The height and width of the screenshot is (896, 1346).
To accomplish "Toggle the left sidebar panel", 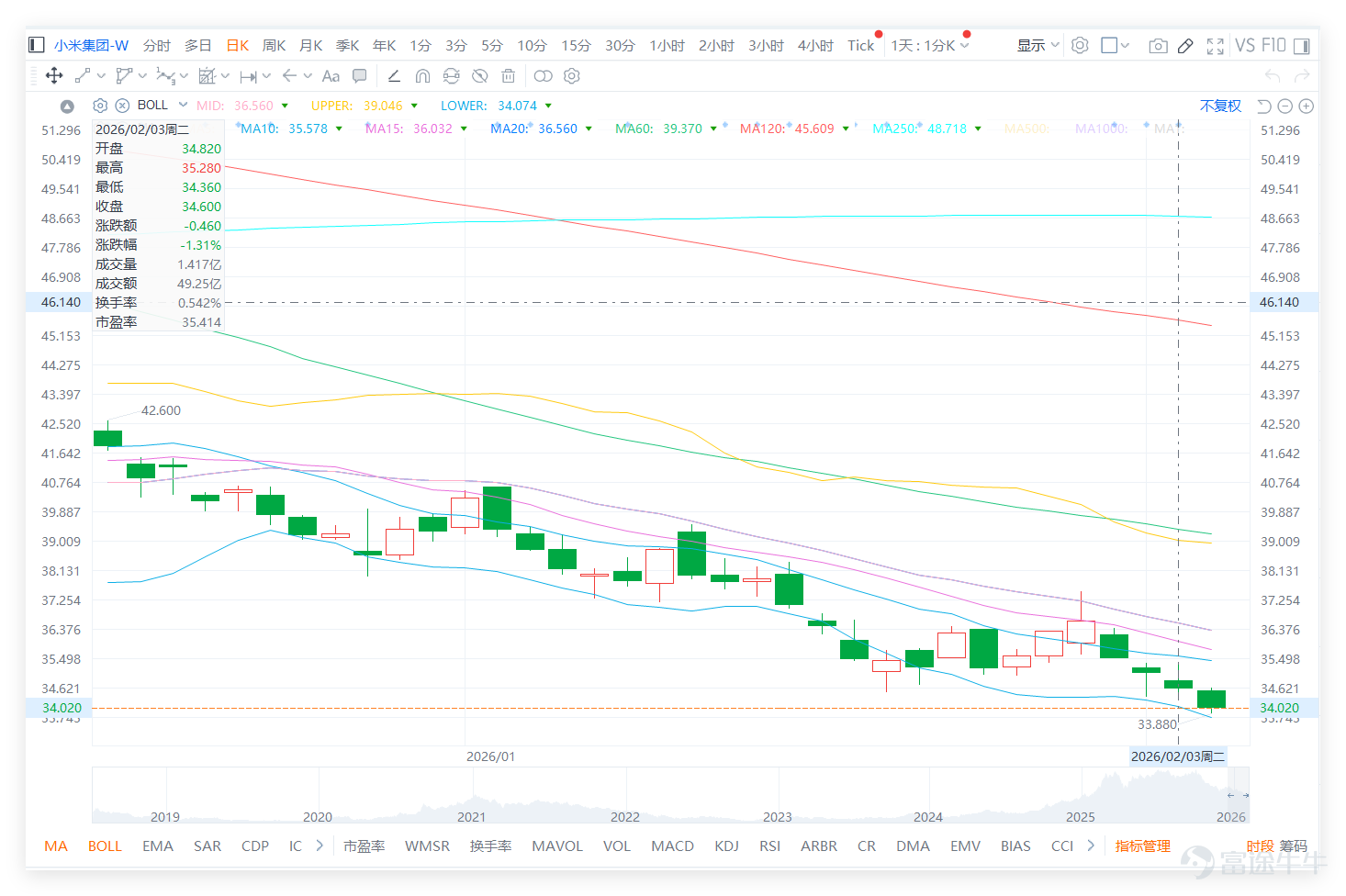I will [37, 45].
